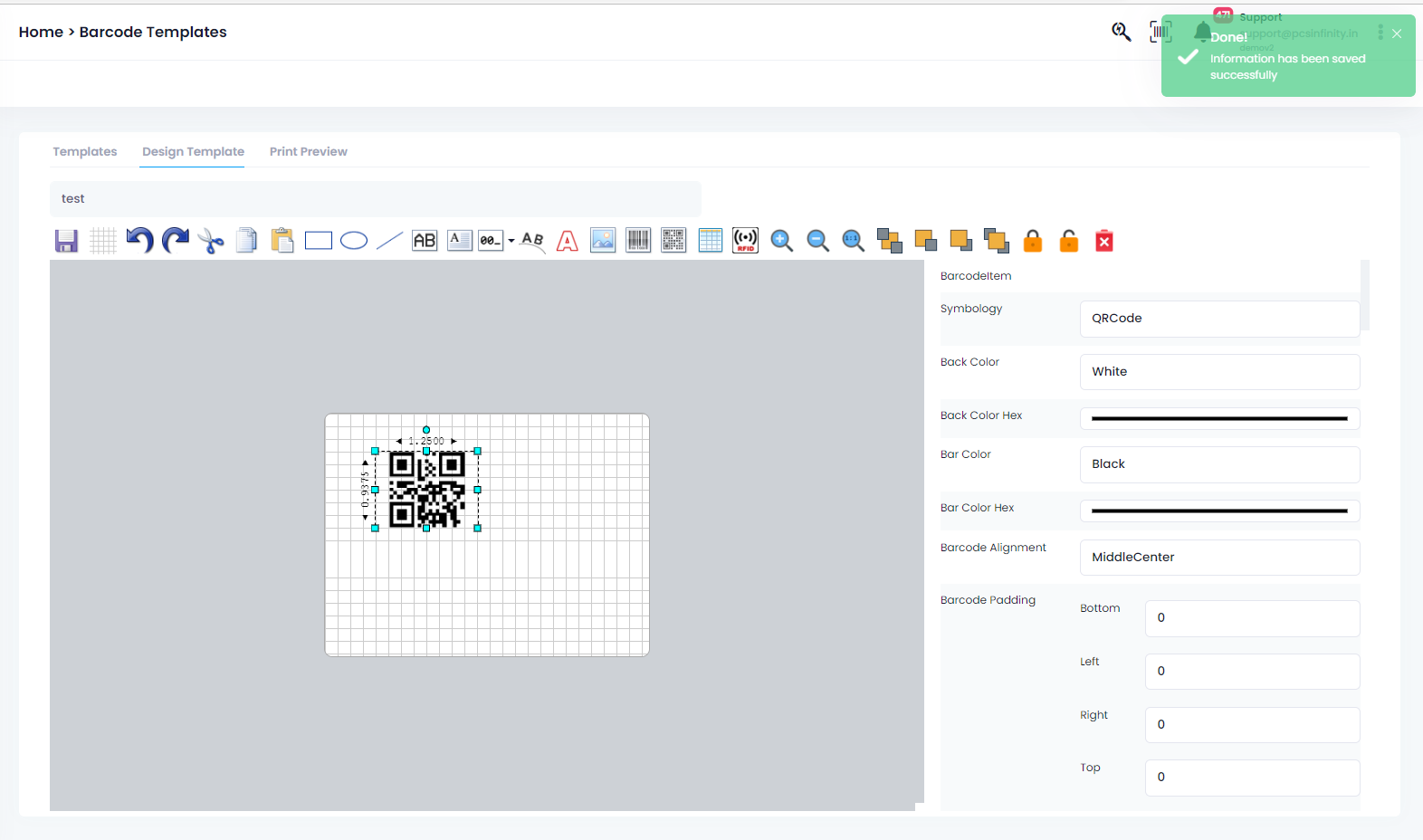Go to Home breadcrumb link
This screenshot has height=840, width=1423.
click(x=41, y=32)
